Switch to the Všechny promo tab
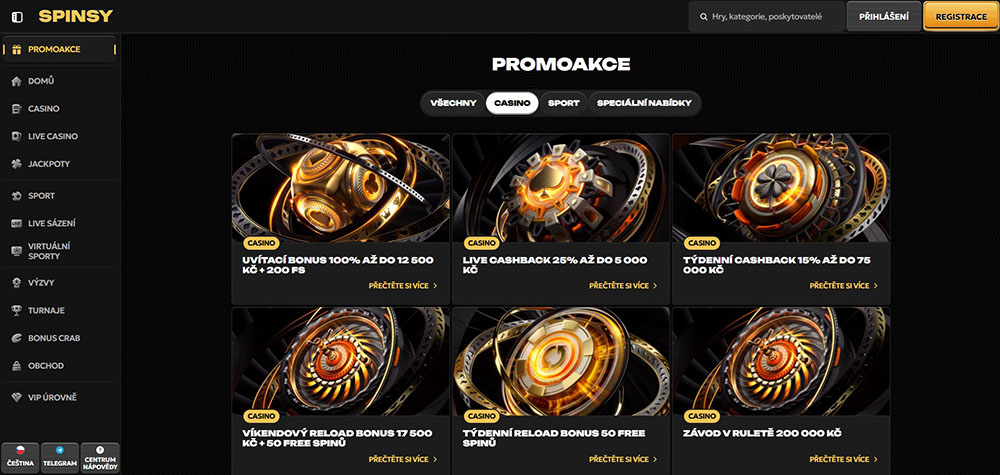 click(x=453, y=103)
